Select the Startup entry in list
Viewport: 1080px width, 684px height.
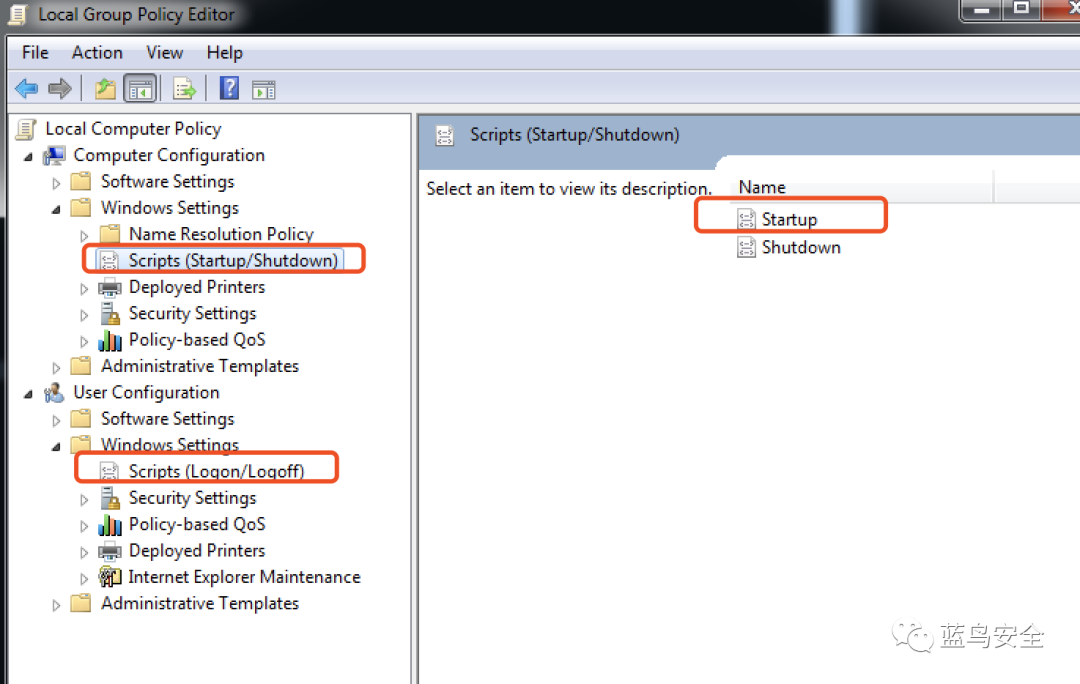789,219
